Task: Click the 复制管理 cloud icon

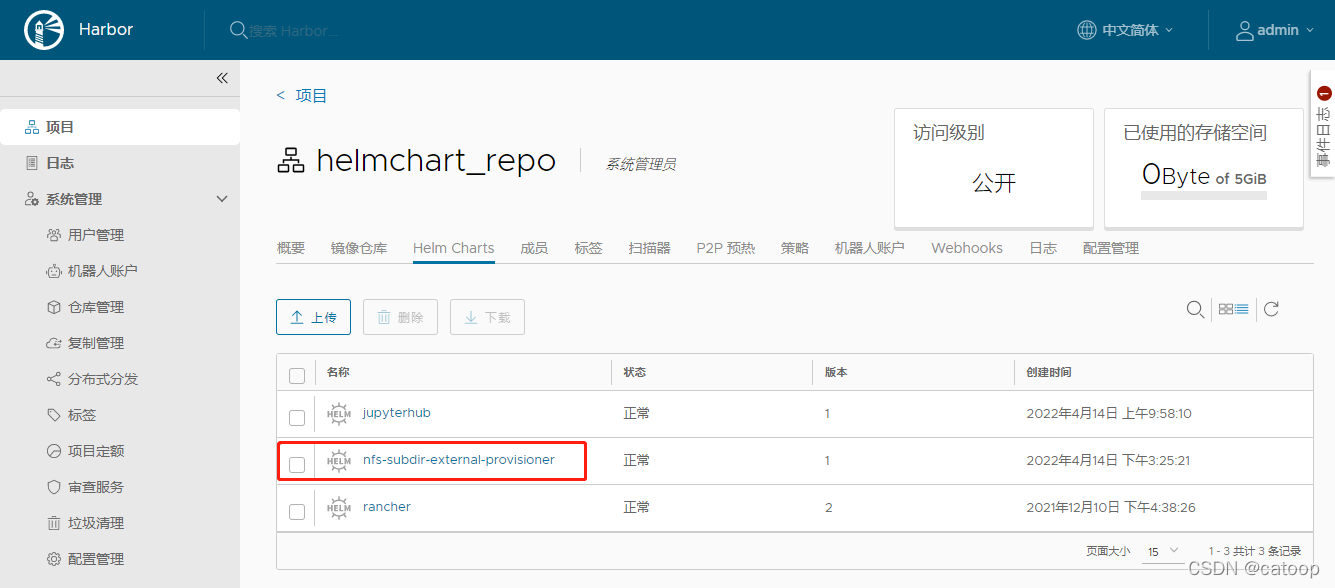Action: [x=54, y=343]
